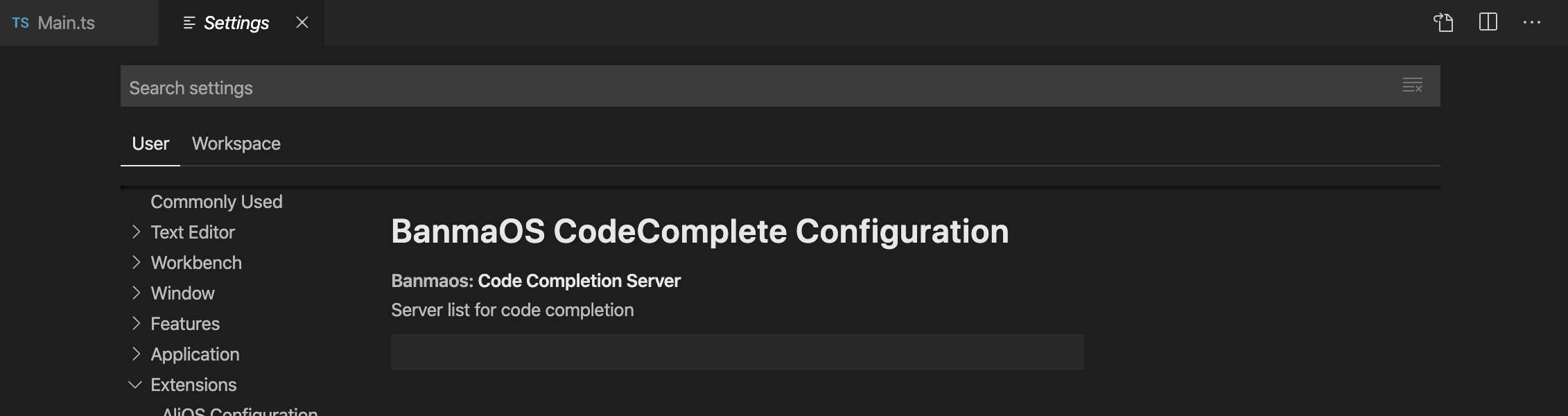Viewport: 1568px width, 416px height.
Task: Click the Settings tab lines icon
Action: click(x=189, y=23)
